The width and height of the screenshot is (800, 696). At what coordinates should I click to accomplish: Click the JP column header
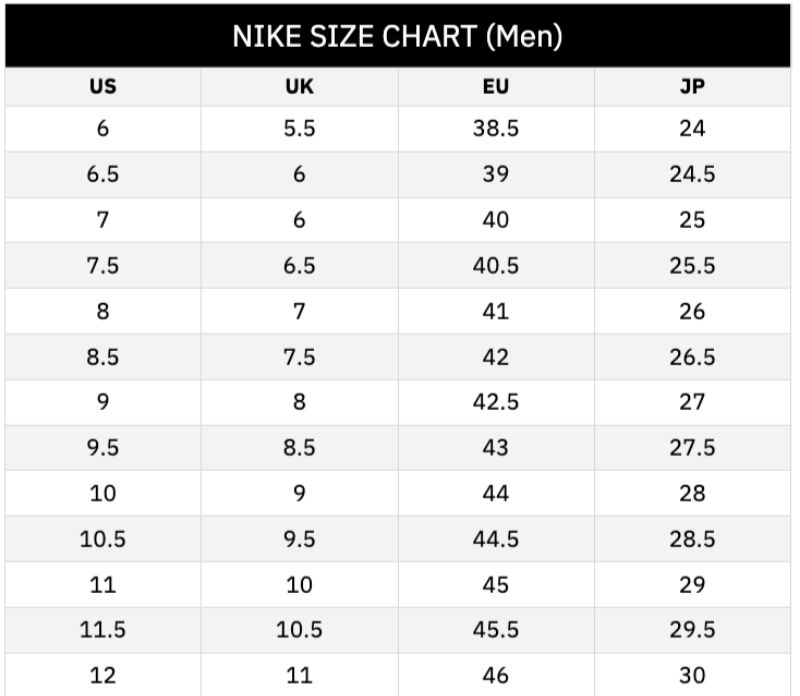(x=692, y=86)
